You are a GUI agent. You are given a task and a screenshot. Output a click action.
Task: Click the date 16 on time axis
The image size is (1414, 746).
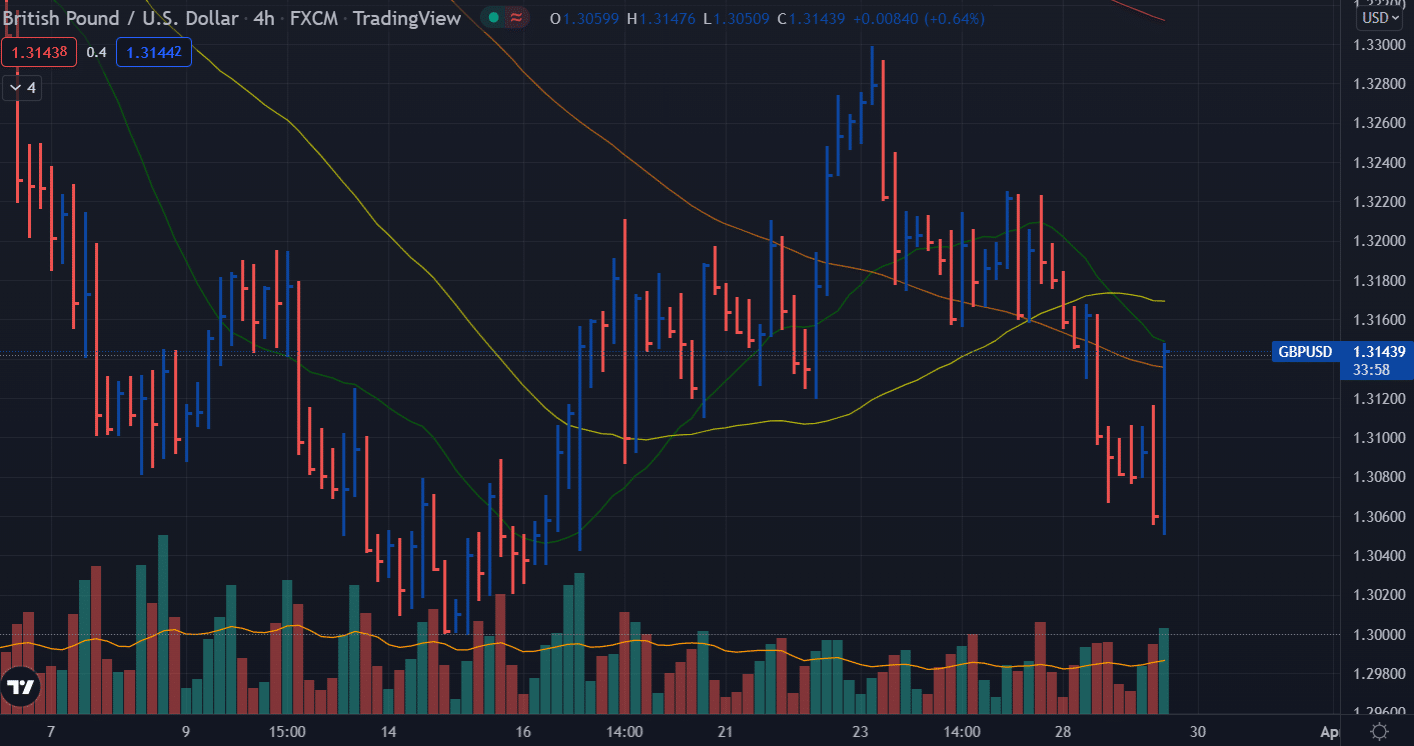pyautogui.click(x=523, y=732)
